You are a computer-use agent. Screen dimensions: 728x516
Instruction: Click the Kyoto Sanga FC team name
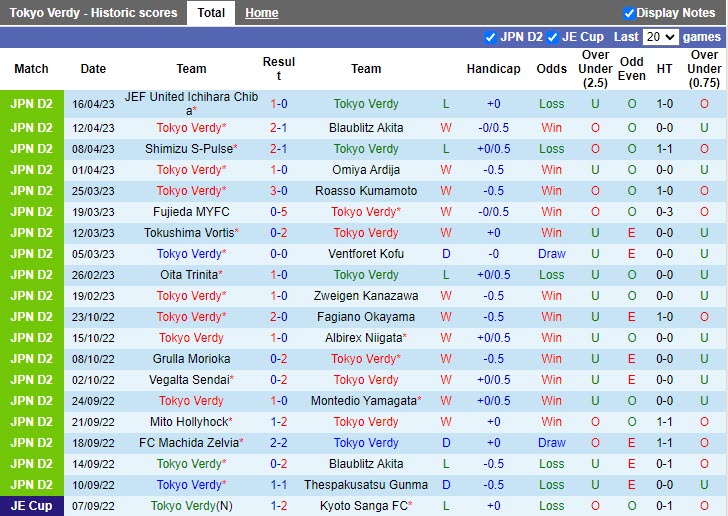364,506
